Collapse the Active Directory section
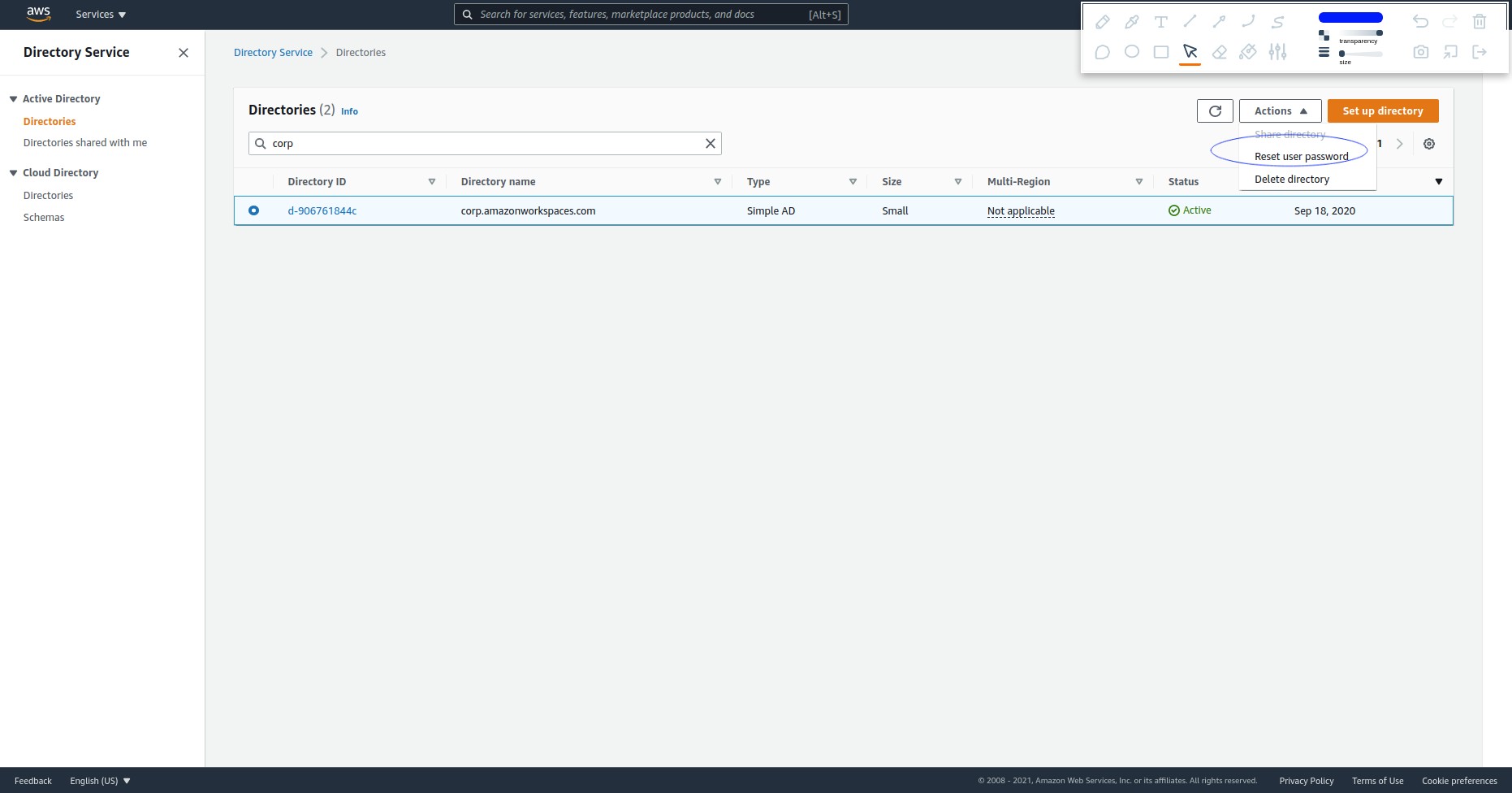The height and width of the screenshot is (793, 1512). click(x=12, y=98)
